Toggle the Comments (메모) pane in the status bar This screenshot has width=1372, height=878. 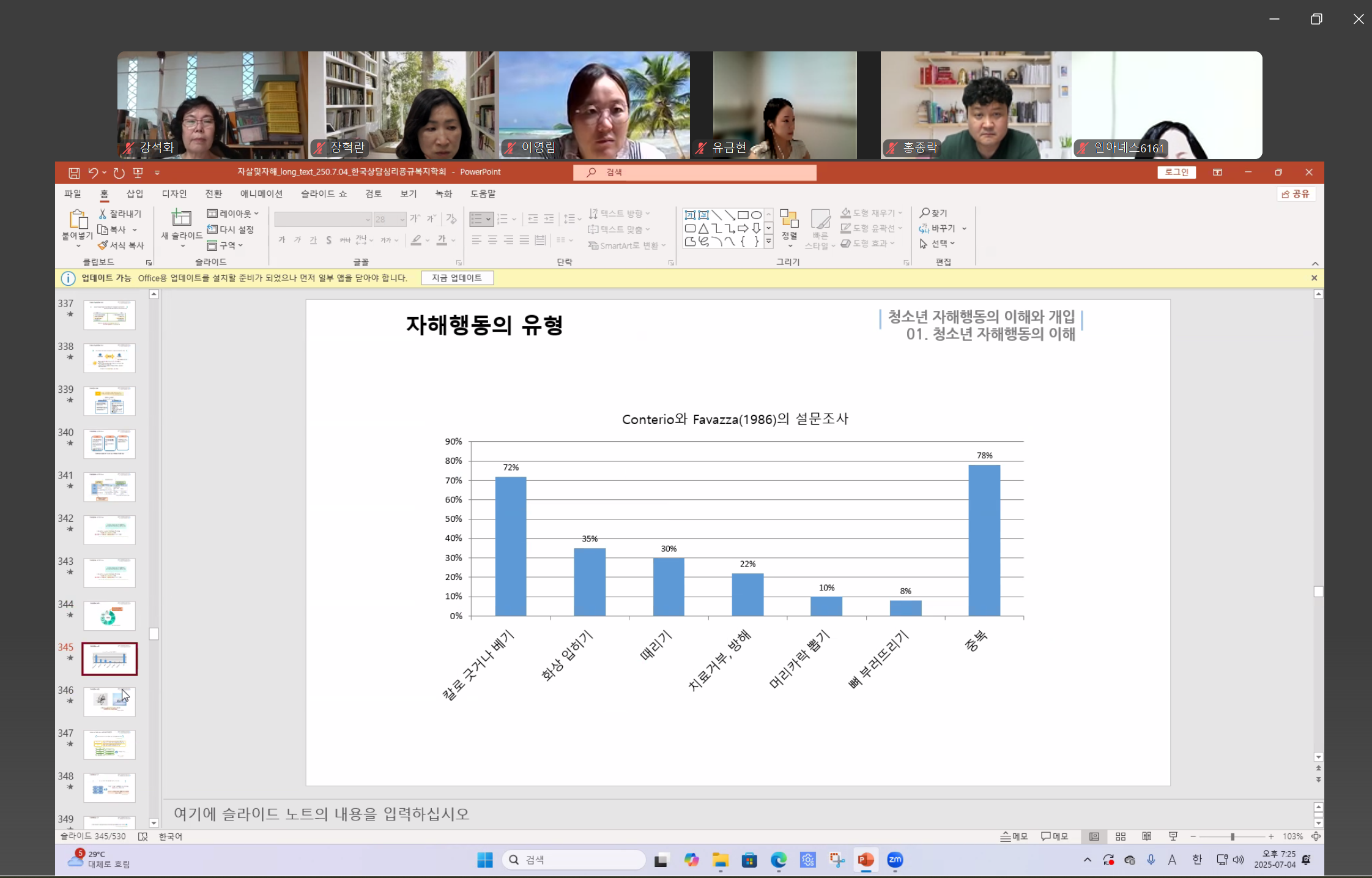[x=1054, y=836]
